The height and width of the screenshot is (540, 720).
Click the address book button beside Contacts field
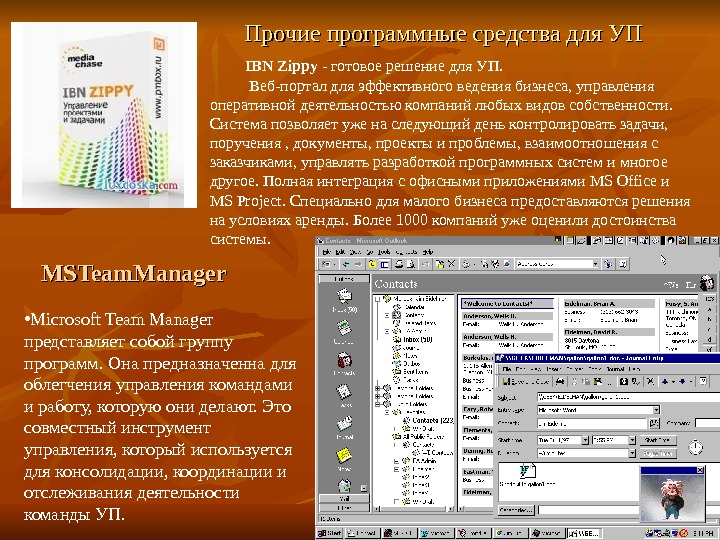pos(654,423)
